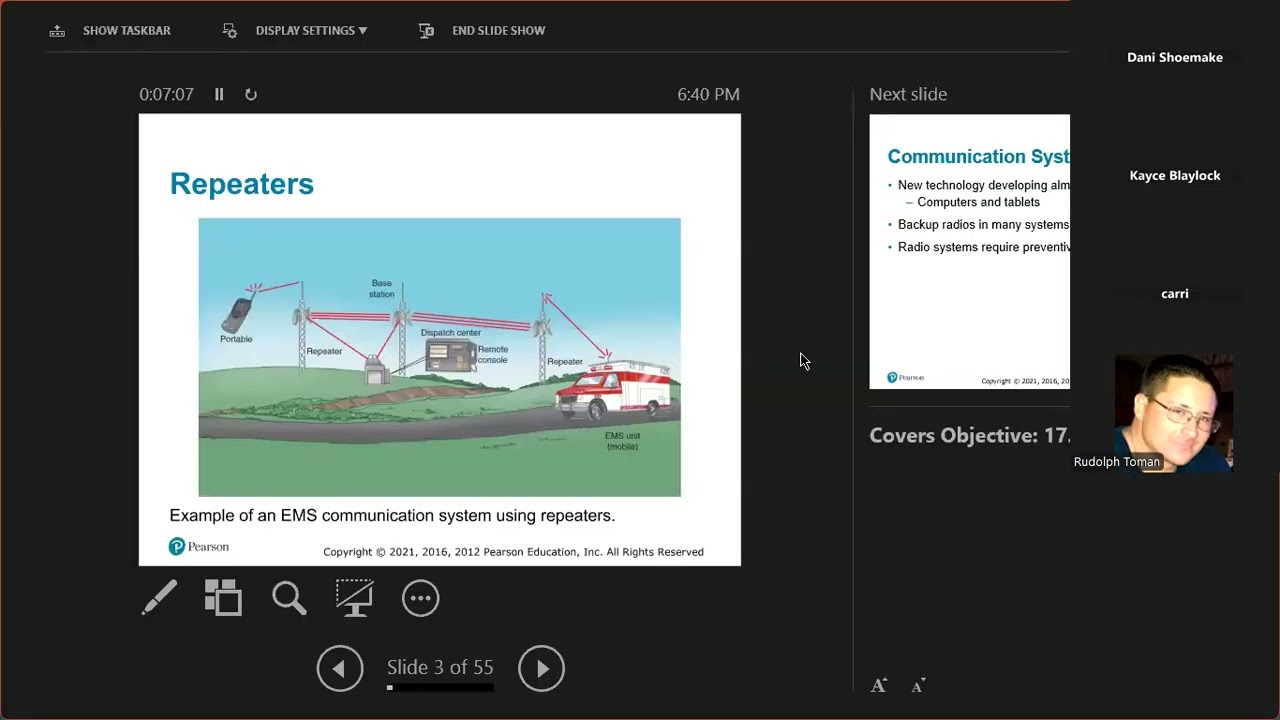Toggle black or unblack slide show

pyautogui.click(x=354, y=598)
